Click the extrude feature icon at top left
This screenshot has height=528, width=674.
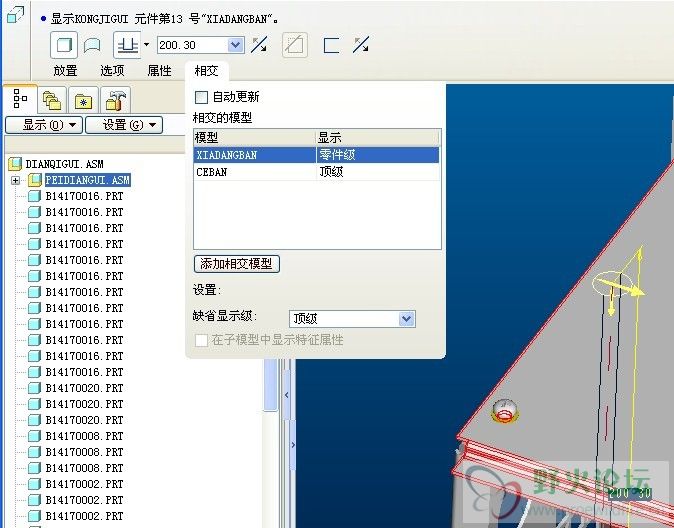click(x=15, y=15)
